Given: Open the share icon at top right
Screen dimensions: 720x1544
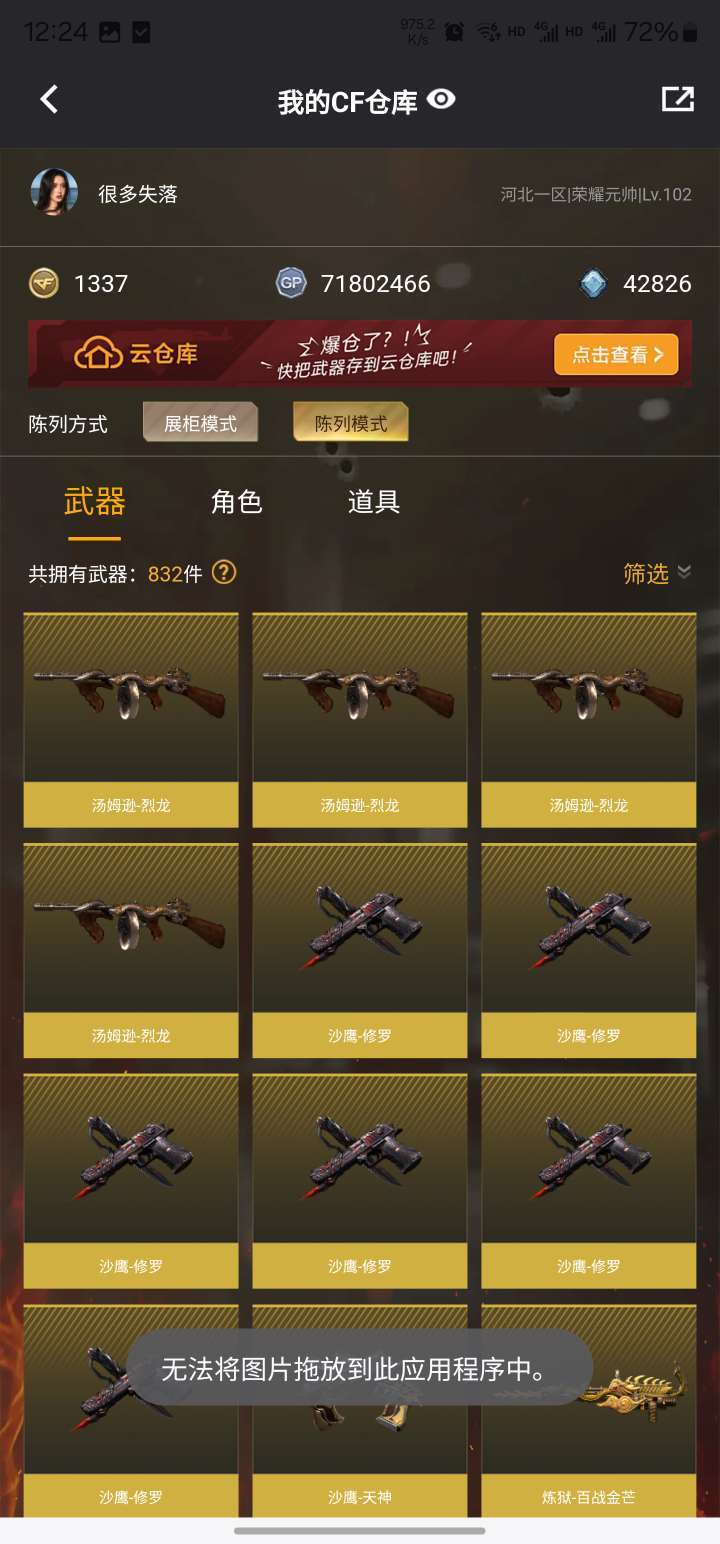Looking at the screenshot, I should [x=677, y=99].
